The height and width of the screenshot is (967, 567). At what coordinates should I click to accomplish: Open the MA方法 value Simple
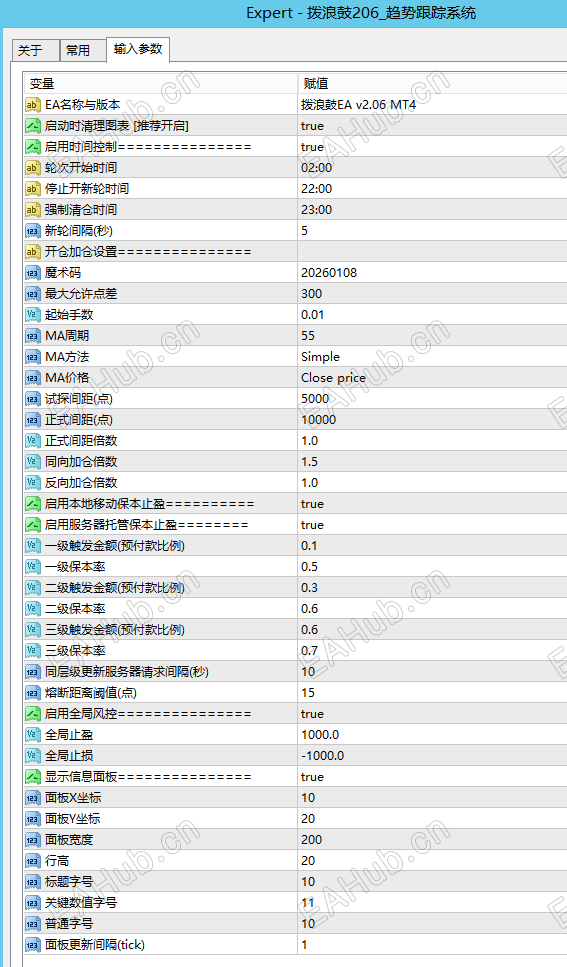(x=320, y=356)
